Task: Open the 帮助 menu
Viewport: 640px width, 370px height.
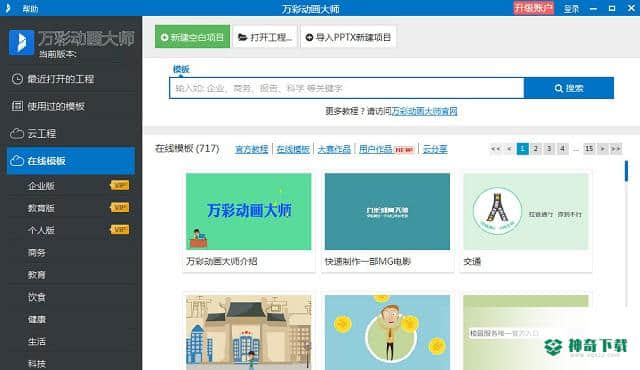Action: pyautogui.click(x=30, y=9)
